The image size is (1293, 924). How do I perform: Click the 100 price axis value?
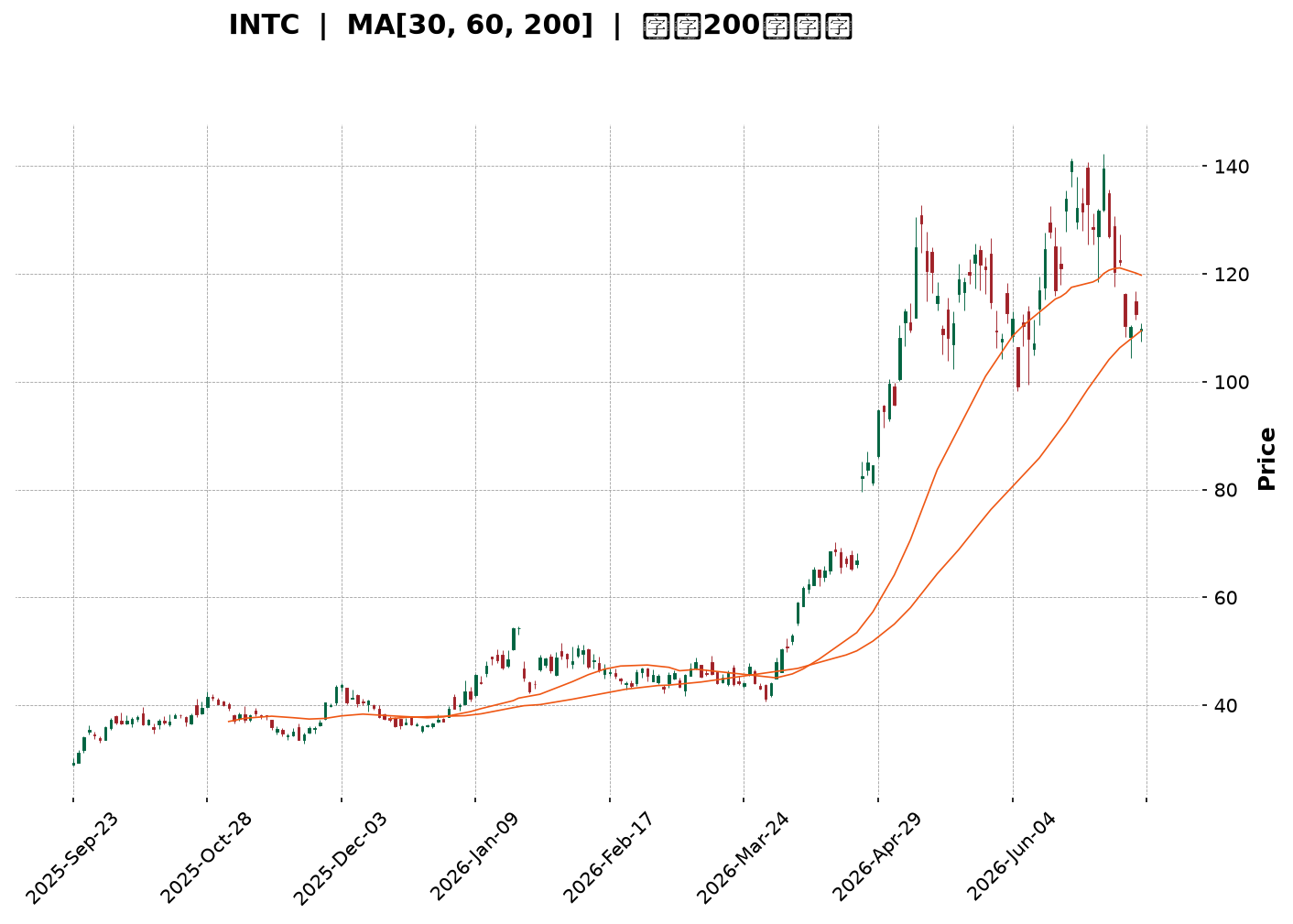coord(1230,382)
